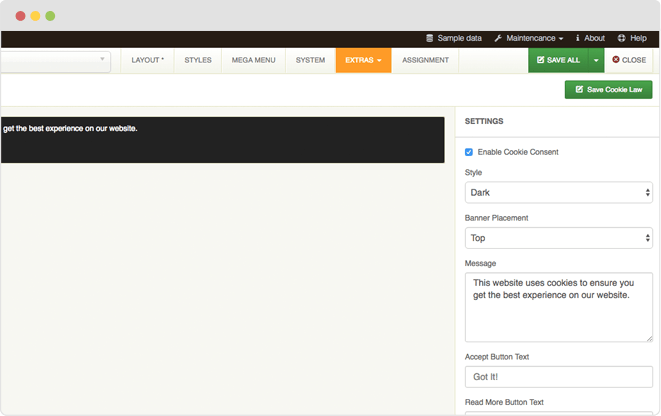Viewport: 661px width, 416px height.
Task: Click the red Close icon
Action: point(616,60)
